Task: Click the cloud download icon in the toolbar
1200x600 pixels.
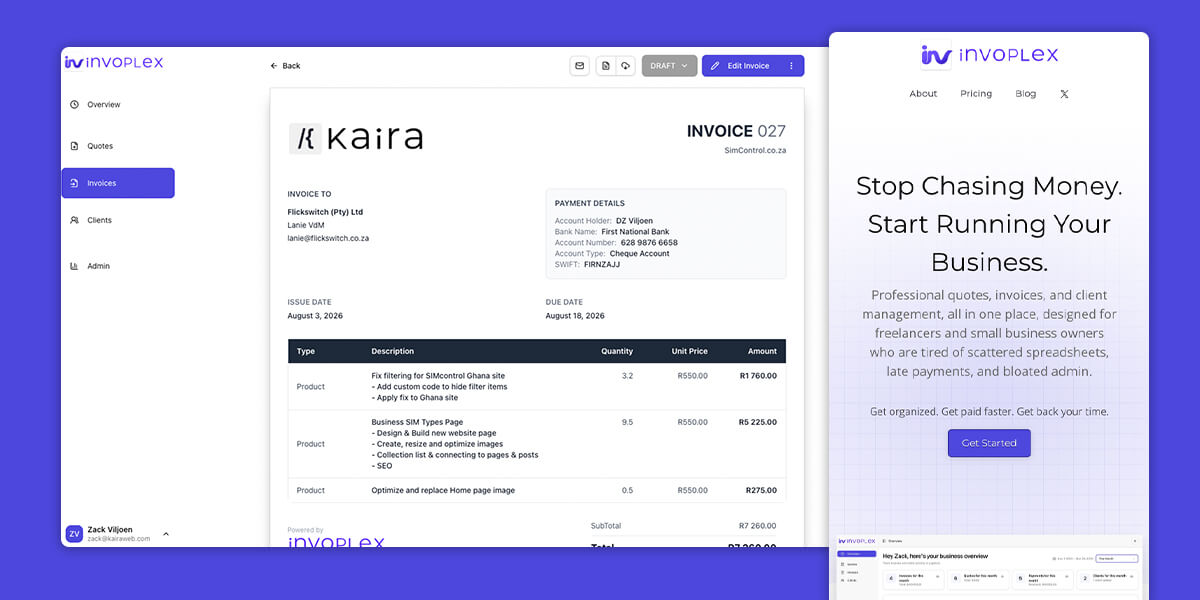Action: click(x=625, y=66)
